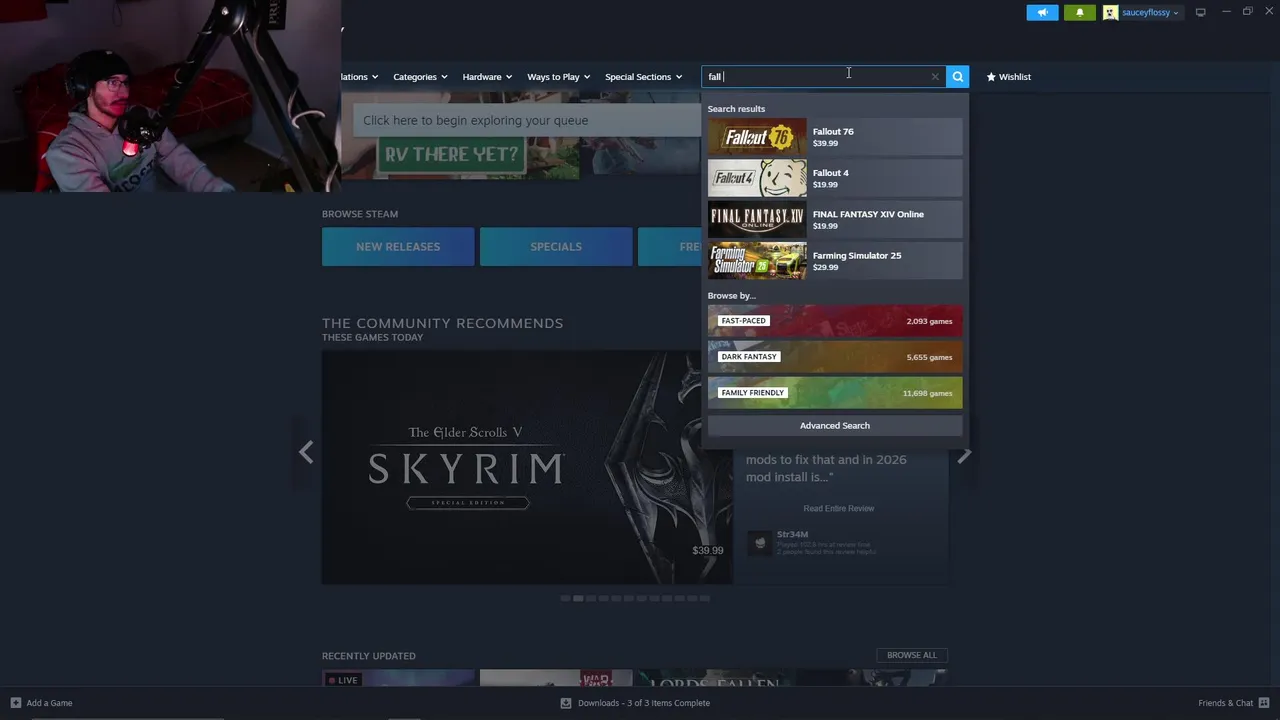
Task: Click Downloads 3 of 3 Items Complete
Action: [643, 703]
